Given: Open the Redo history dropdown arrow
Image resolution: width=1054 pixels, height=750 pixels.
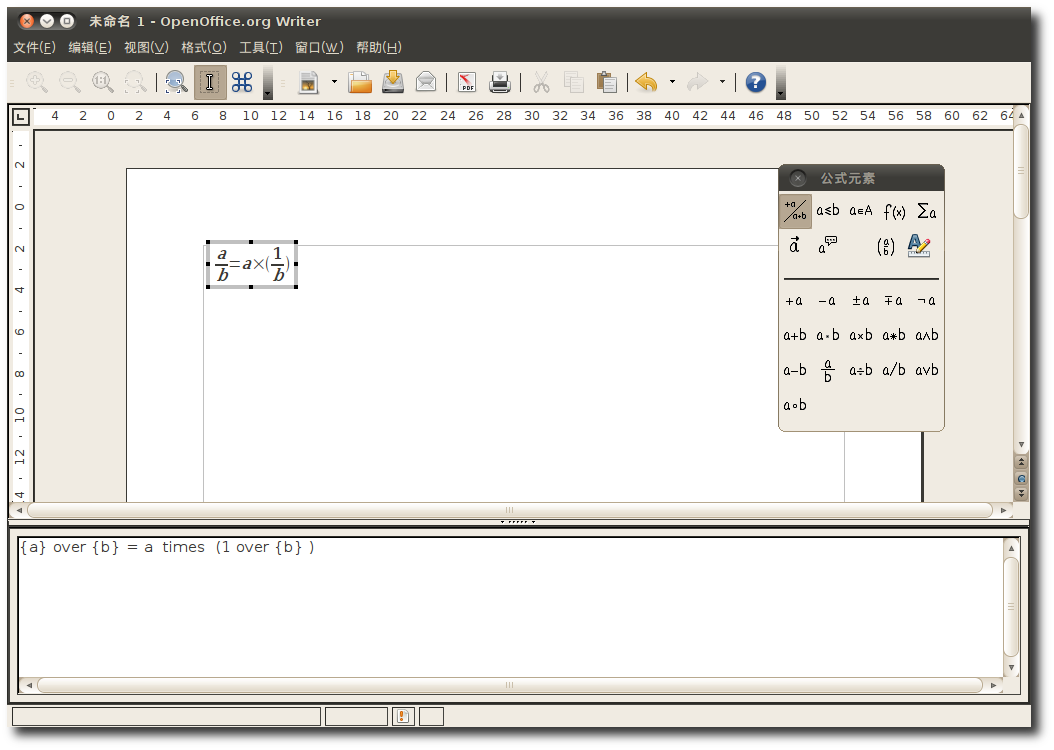Looking at the screenshot, I should tap(722, 83).
